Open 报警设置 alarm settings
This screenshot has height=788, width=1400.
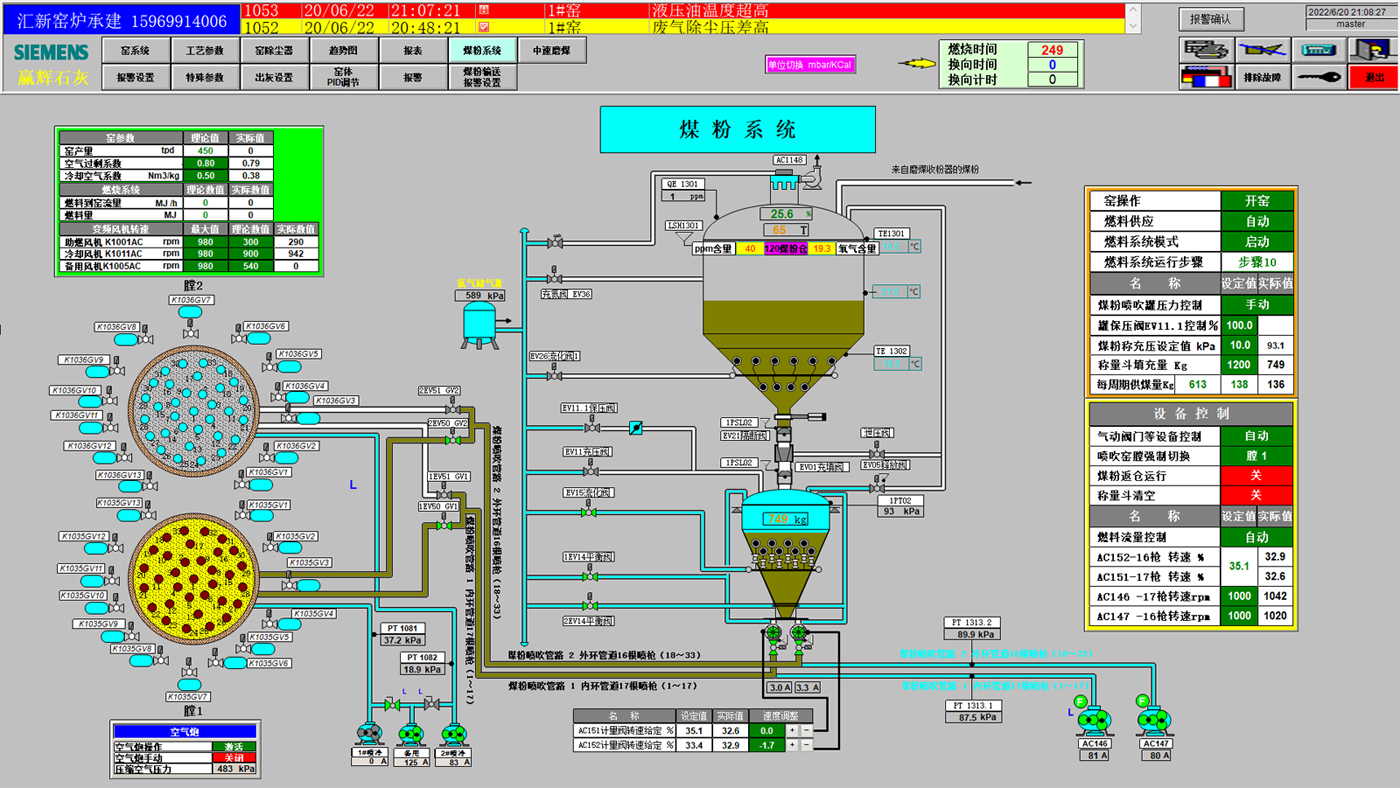point(135,77)
